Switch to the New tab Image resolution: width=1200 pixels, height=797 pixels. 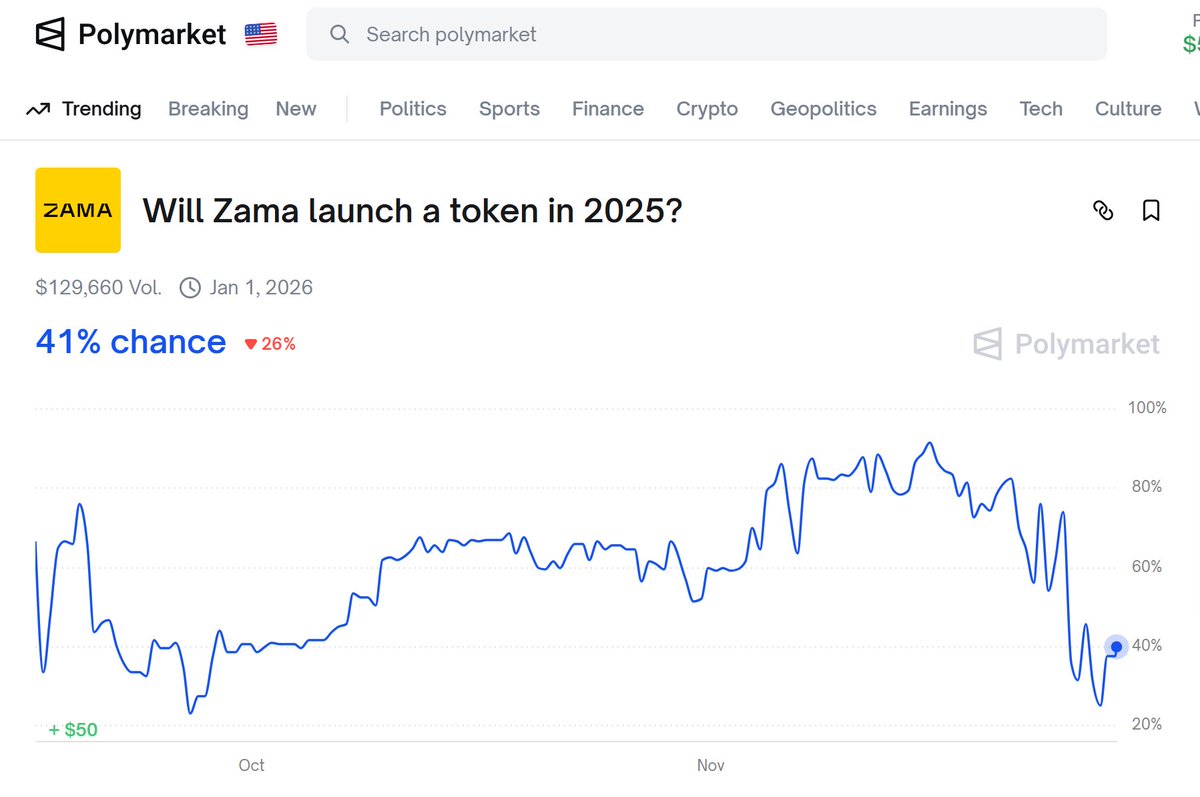point(296,109)
